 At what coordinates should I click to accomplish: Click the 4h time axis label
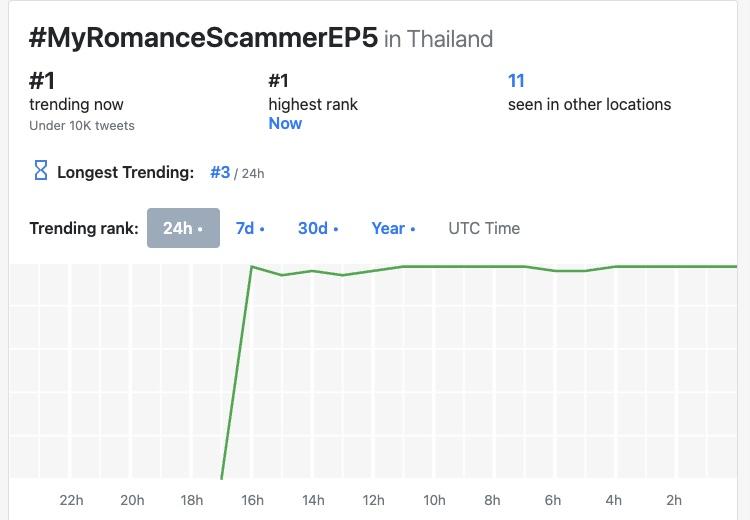coord(613,500)
